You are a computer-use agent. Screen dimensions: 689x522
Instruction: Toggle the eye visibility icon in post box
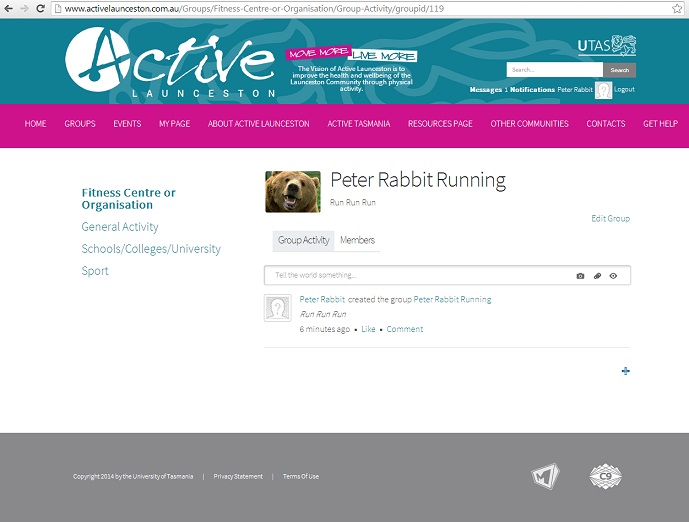(613, 275)
